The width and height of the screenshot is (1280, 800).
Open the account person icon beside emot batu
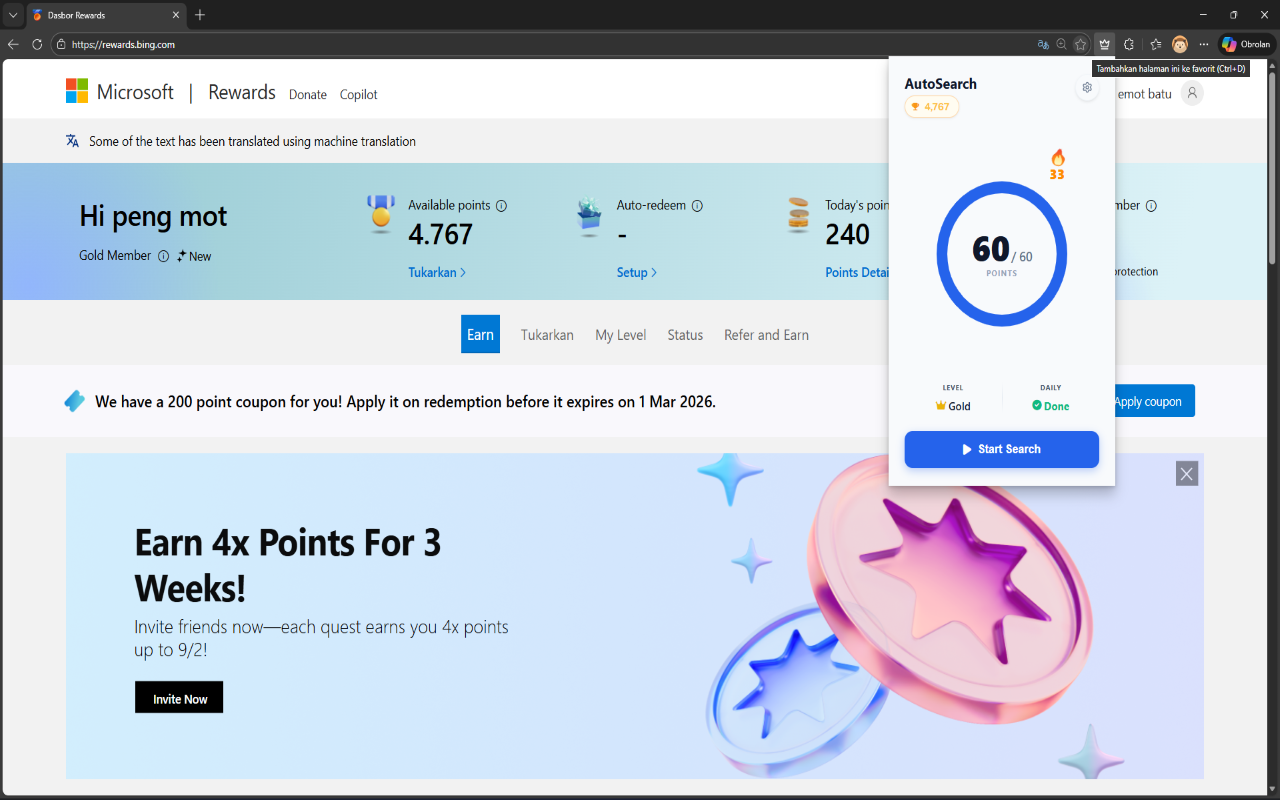click(1192, 93)
